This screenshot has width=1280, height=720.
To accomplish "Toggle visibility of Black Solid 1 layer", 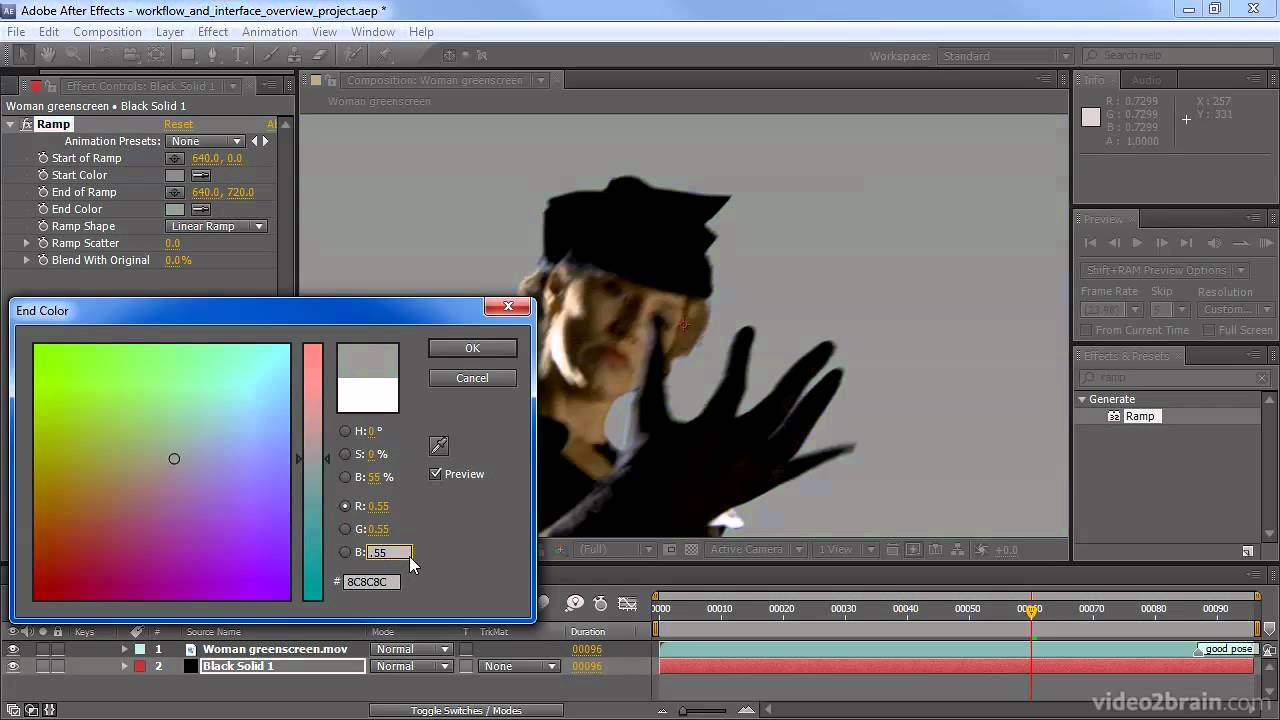I will click(x=13, y=666).
